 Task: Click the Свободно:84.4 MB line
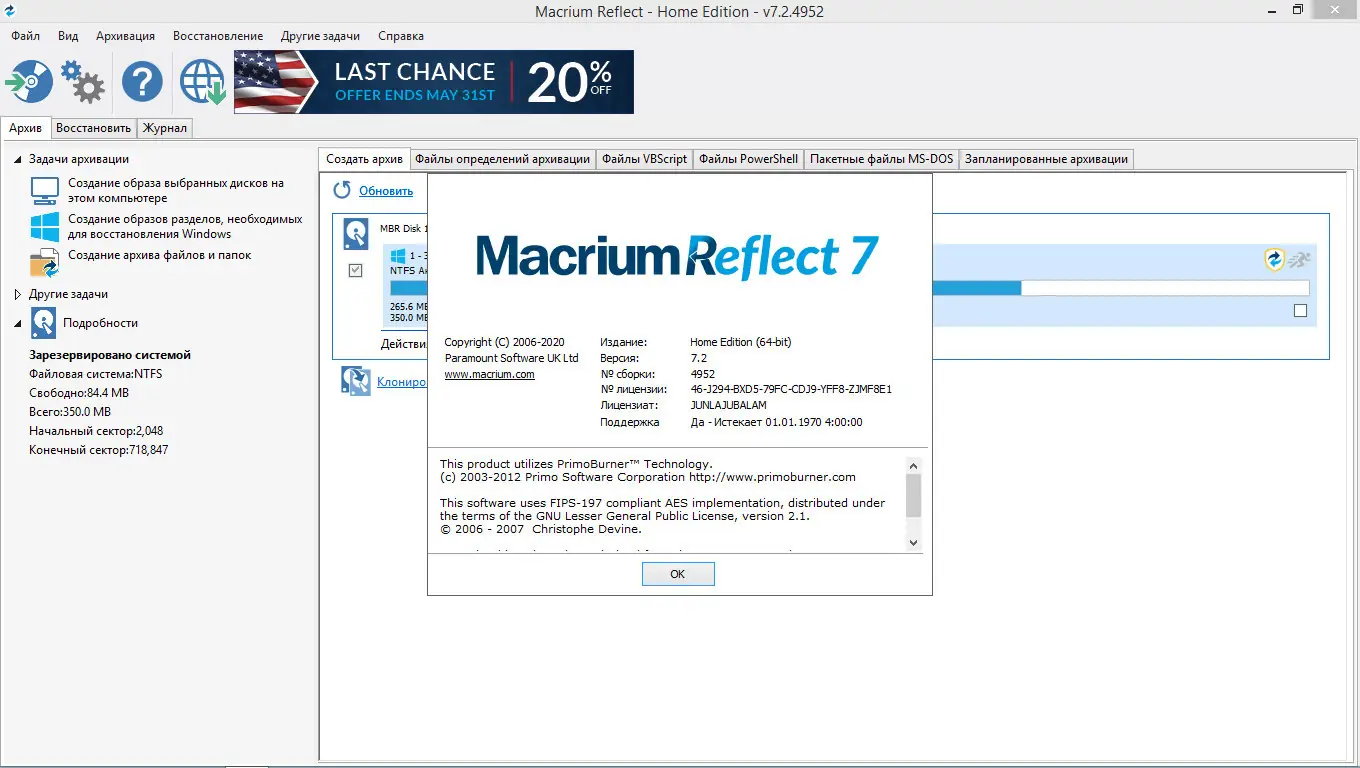79,393
